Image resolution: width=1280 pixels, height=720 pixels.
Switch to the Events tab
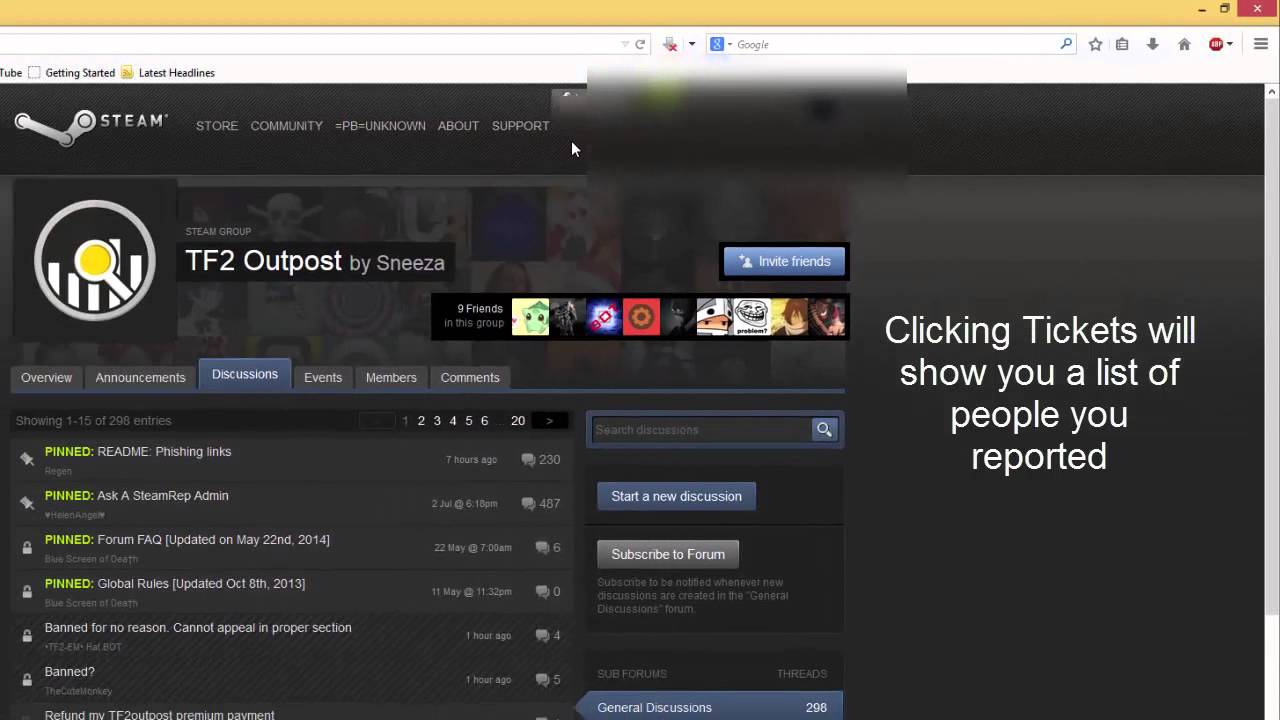323,377
